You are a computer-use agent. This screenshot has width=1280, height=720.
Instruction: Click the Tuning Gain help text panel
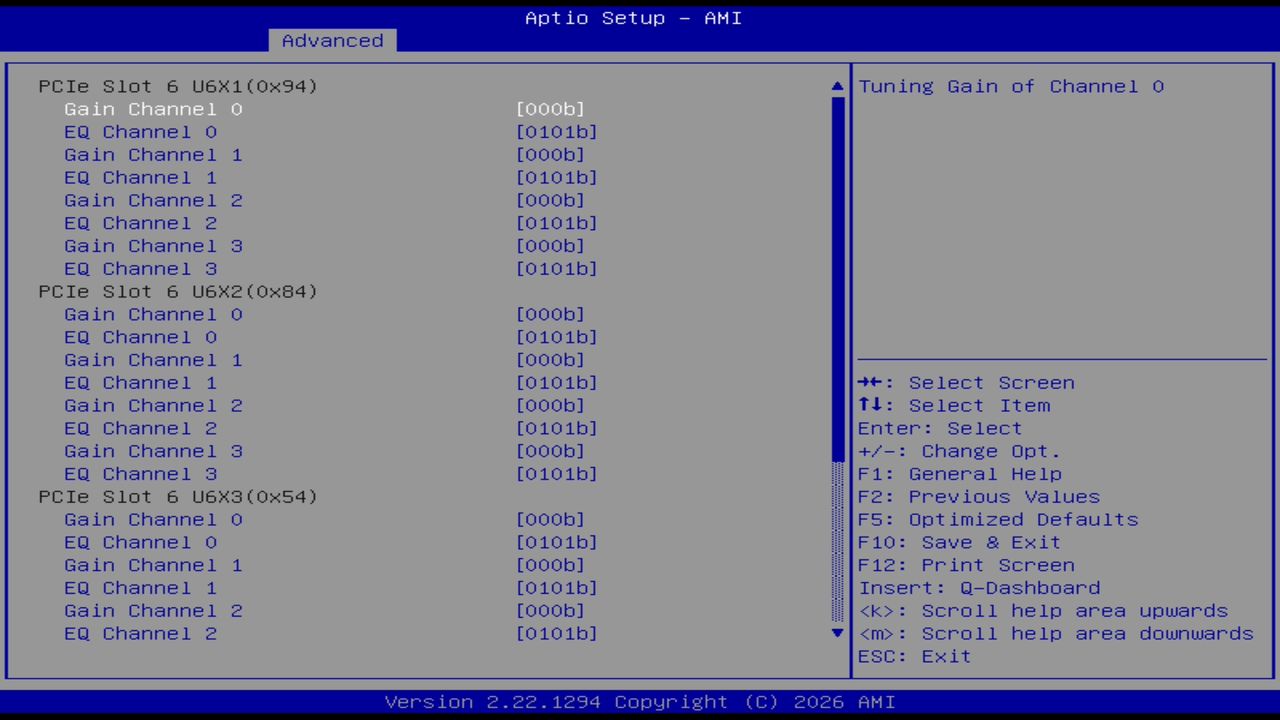tap(1010, 86)
